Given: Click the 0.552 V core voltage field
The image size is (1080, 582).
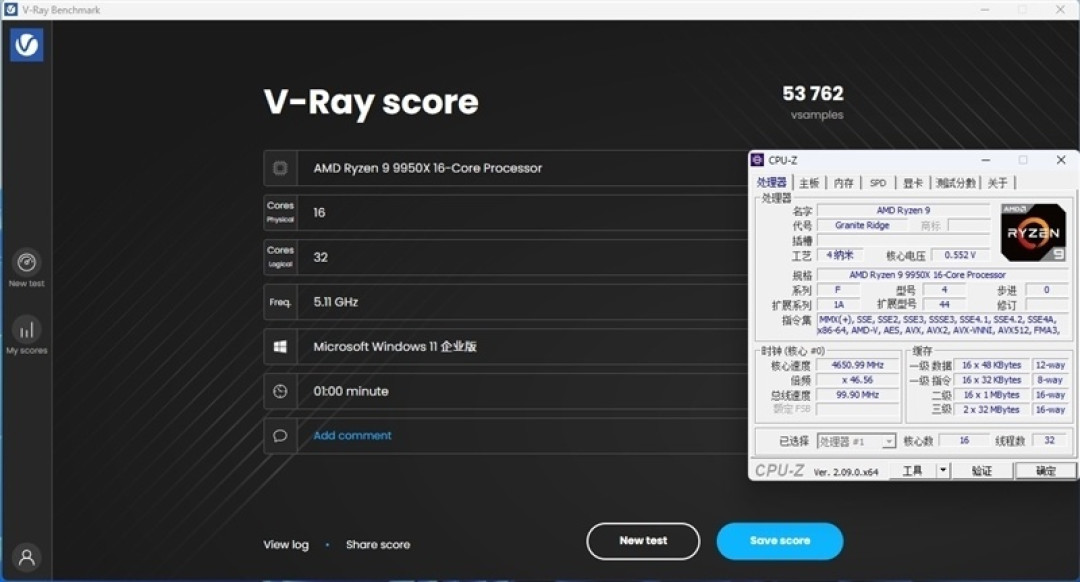Looking at the screenshot, I should click(959, 255).
